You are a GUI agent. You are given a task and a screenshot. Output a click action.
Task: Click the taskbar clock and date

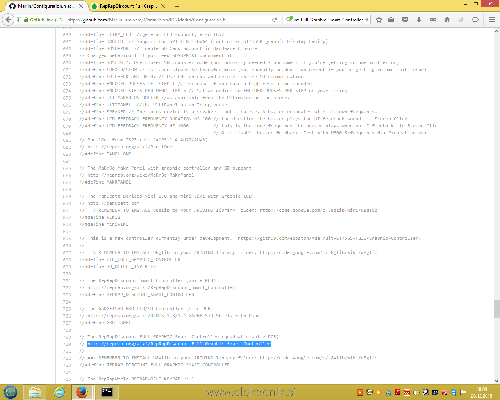tap(481, 392)
